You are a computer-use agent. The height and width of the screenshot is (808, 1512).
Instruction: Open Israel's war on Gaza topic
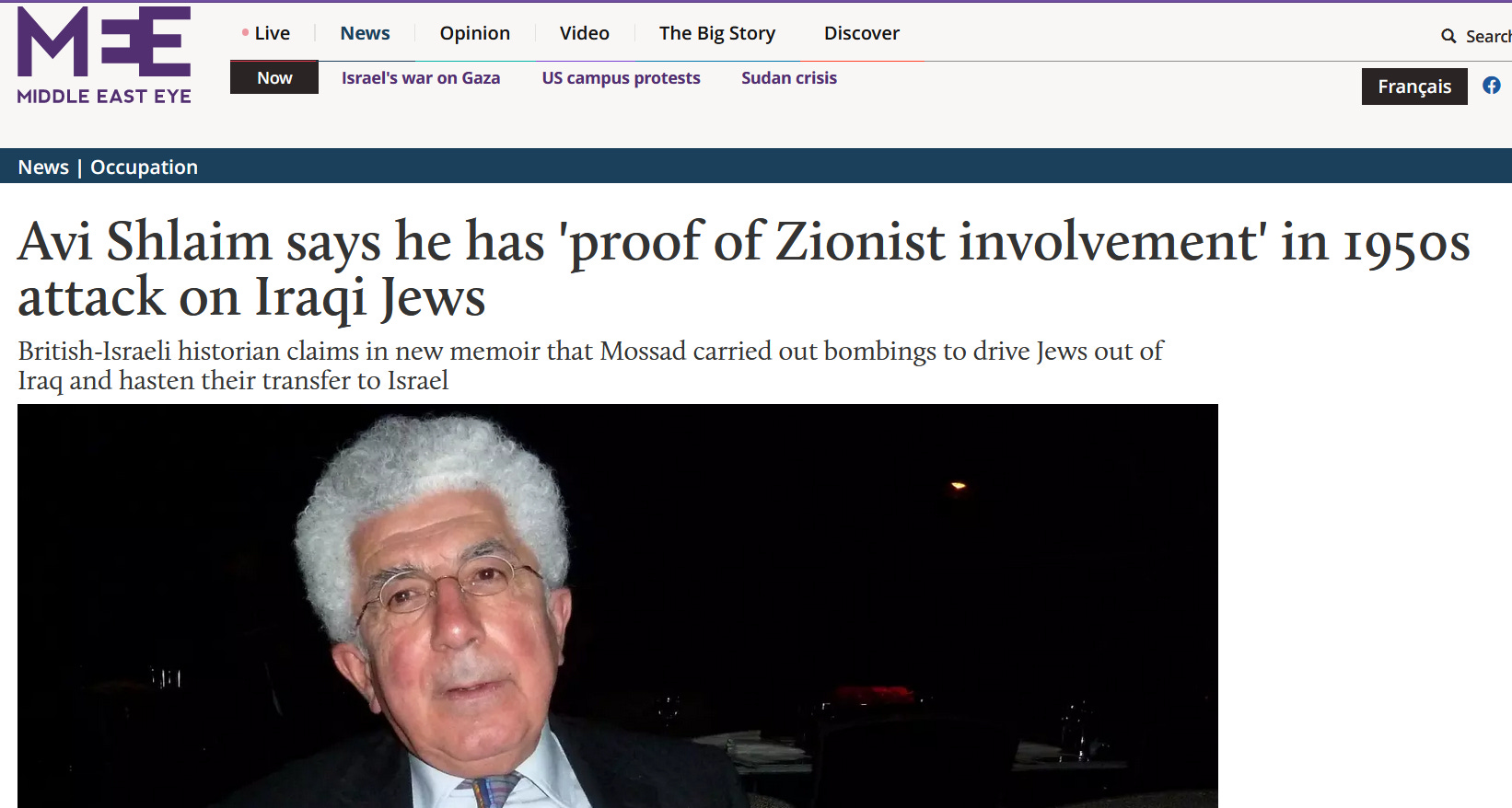421,78
